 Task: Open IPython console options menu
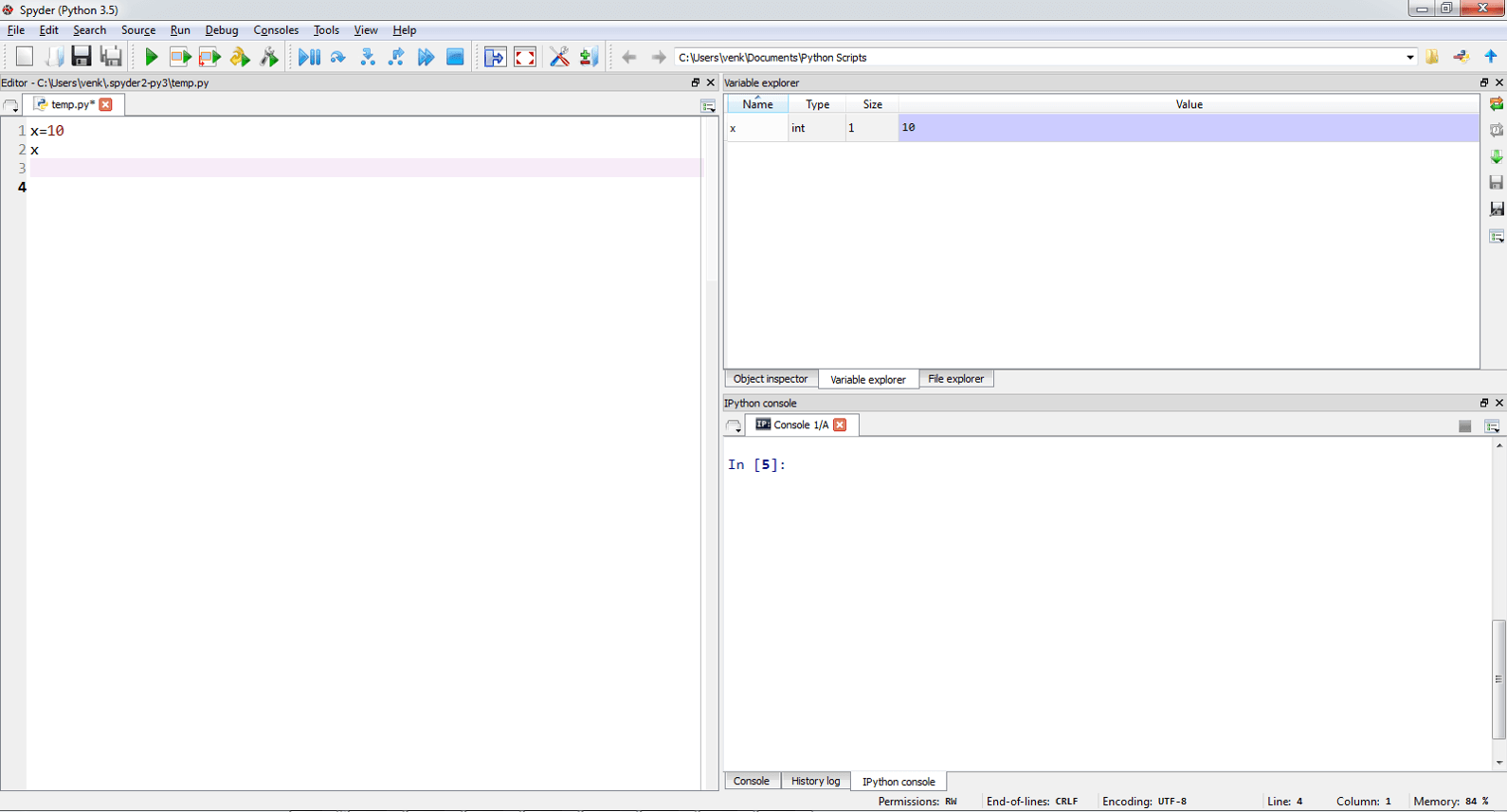(1492, 426)
